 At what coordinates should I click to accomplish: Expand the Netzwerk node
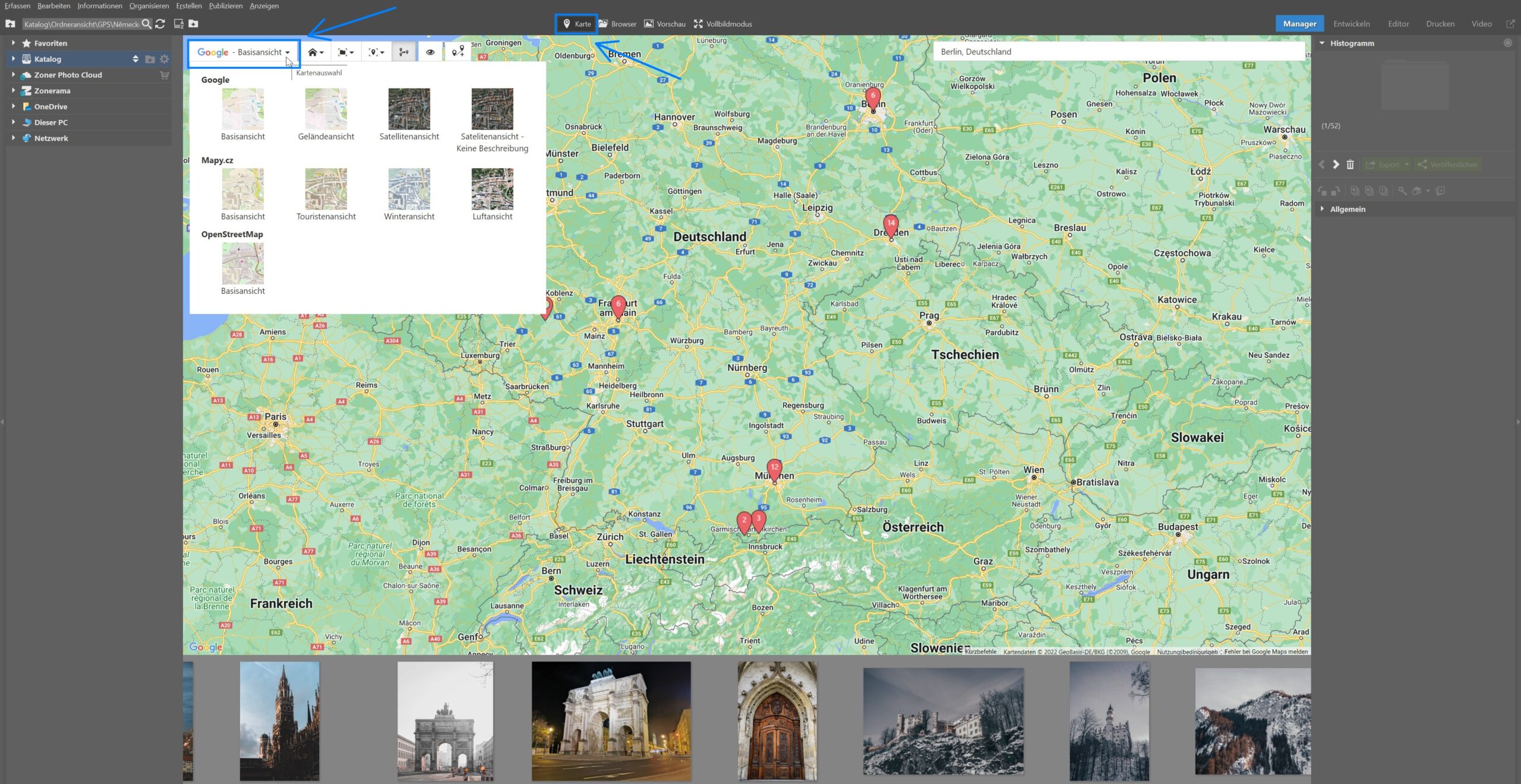pos(13,138)
